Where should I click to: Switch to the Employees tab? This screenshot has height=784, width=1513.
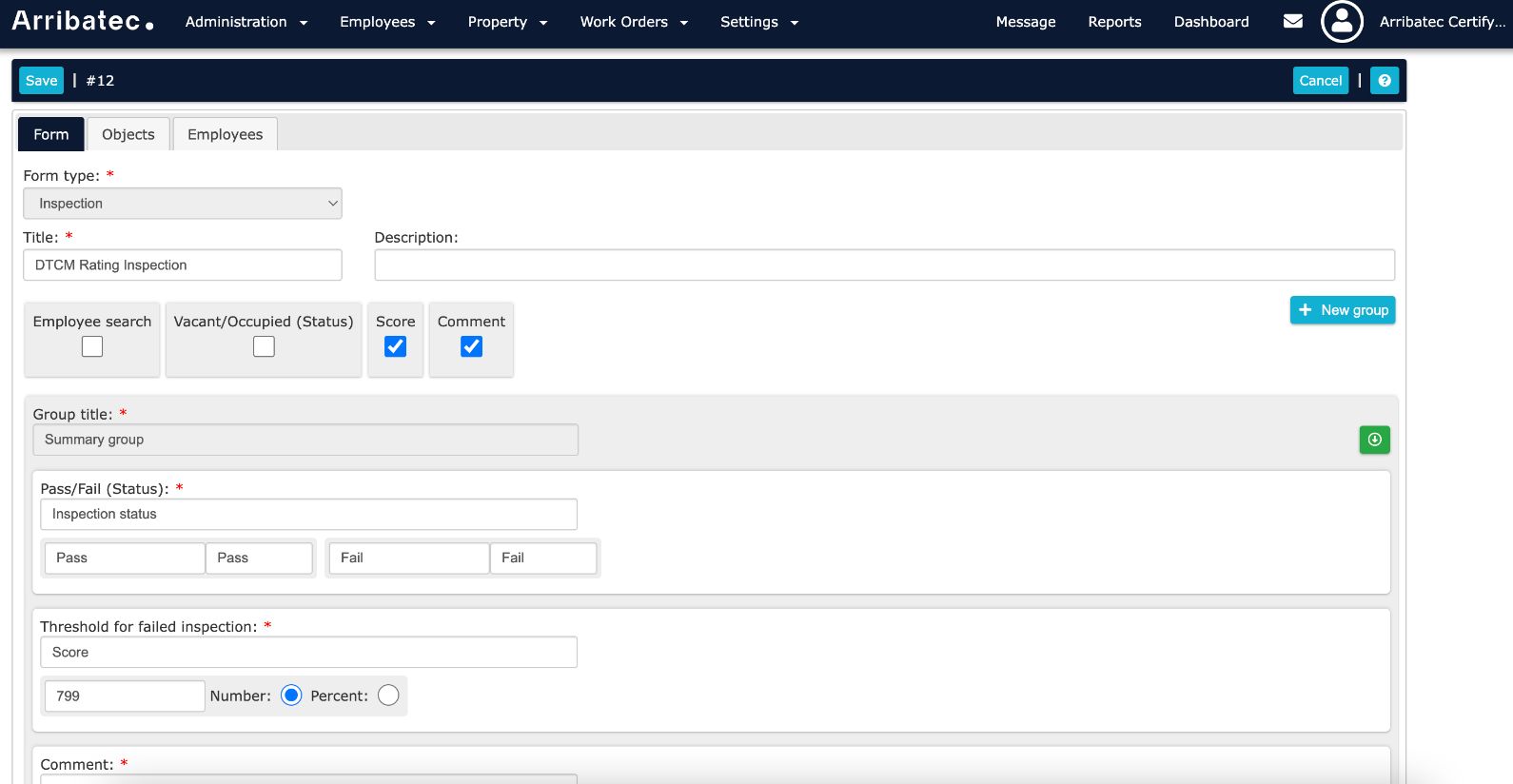point(225,134)
